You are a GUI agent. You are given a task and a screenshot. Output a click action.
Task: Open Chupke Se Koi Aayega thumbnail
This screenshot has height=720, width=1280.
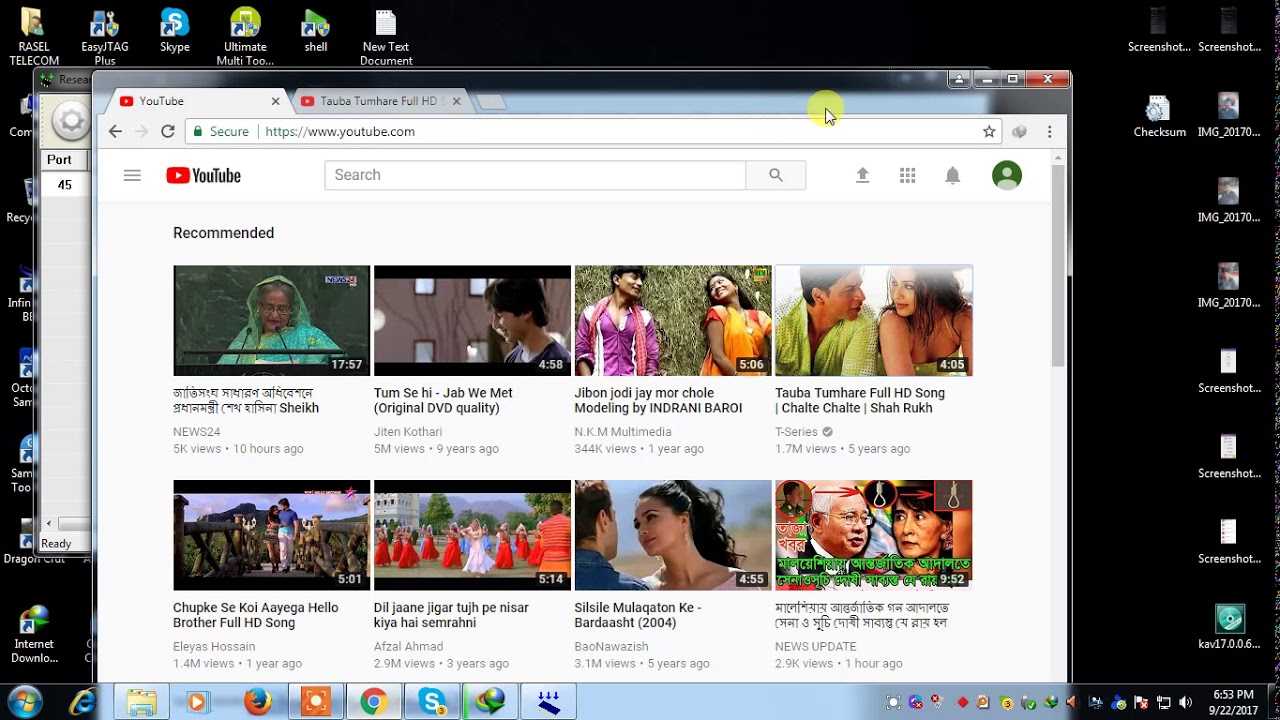click(x=271, y=535)
